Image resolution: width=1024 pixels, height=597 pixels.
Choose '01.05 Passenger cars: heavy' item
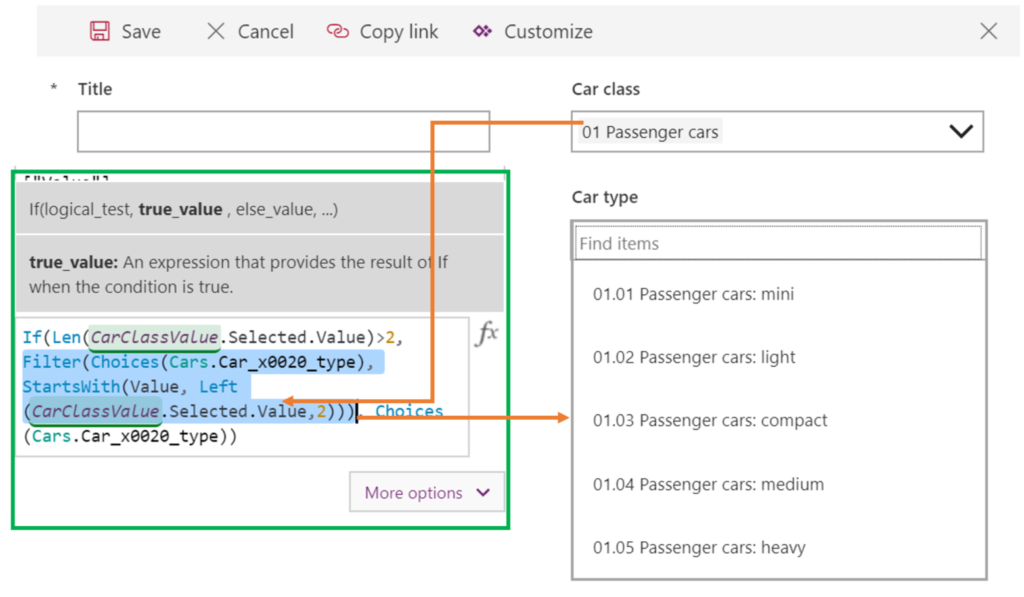[698, 547]
